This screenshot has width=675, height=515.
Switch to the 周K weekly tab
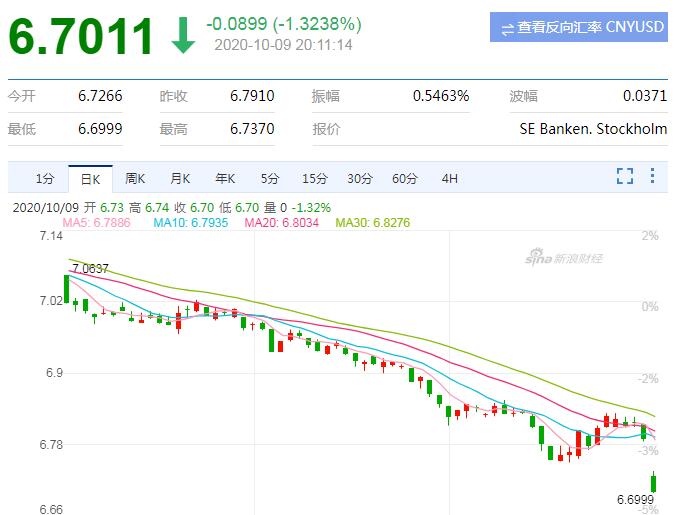[x=136, y=179]
